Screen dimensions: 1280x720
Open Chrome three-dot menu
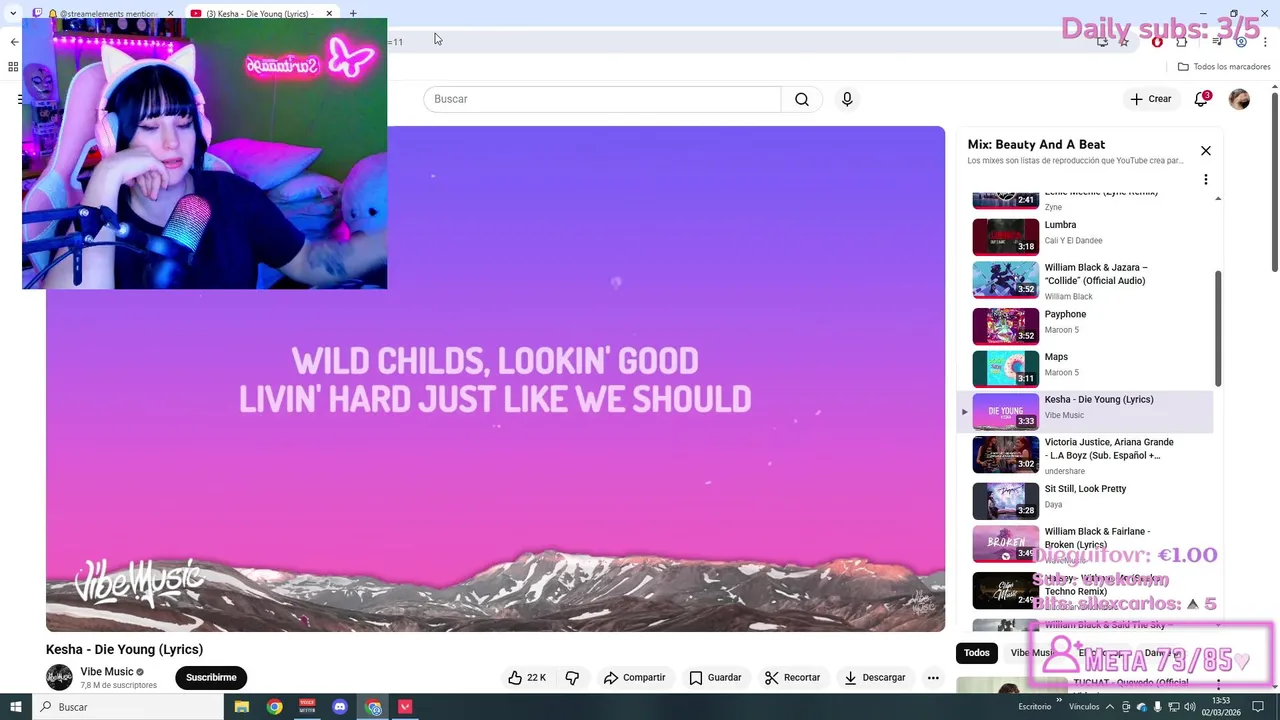click(x=1263, y=42)
